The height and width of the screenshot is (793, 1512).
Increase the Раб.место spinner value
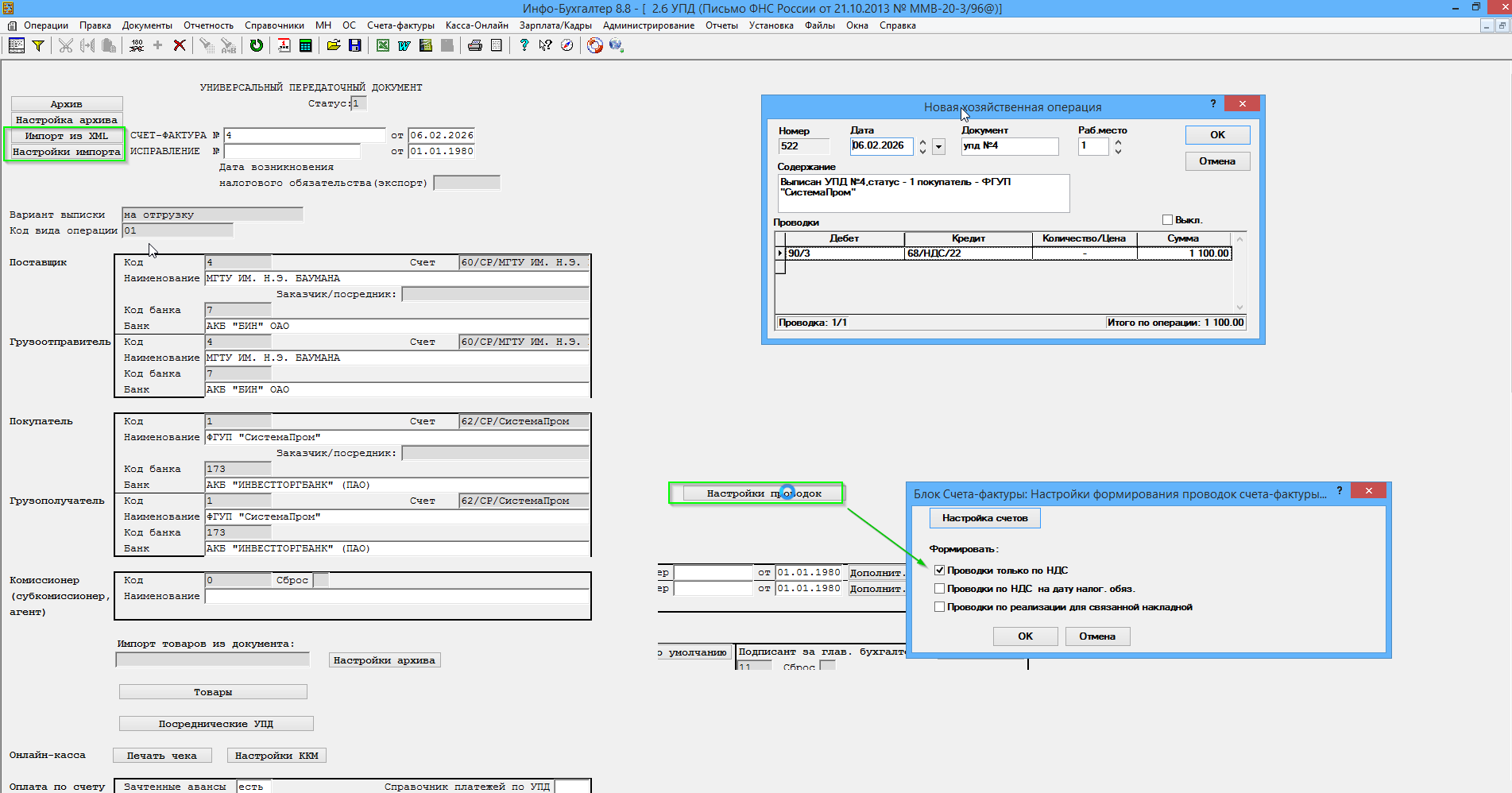(1118, 142)
